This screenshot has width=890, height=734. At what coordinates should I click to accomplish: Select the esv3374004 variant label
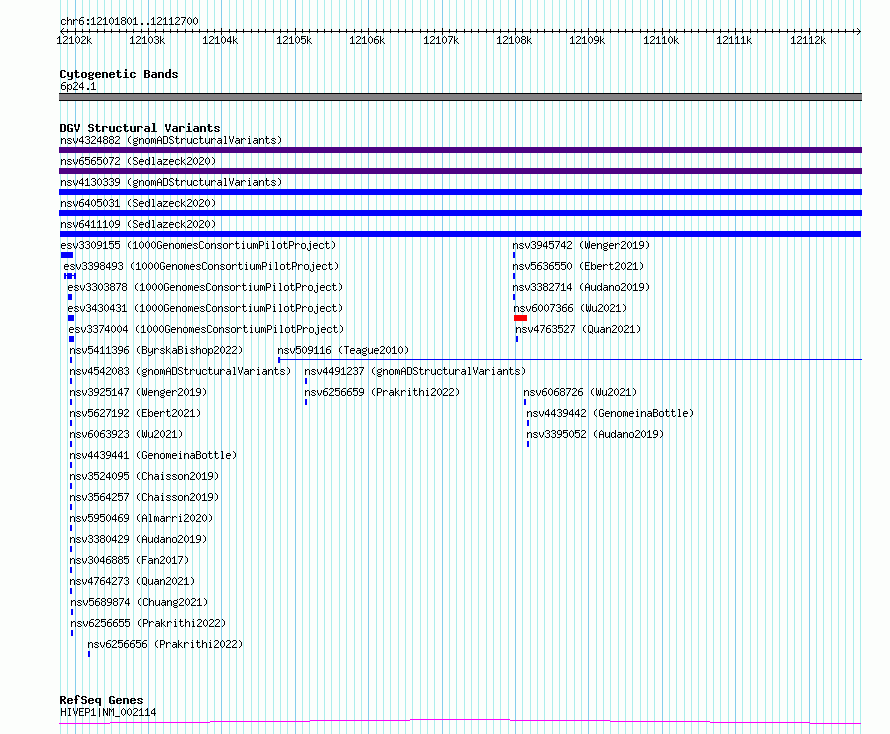tap(206, 329)
